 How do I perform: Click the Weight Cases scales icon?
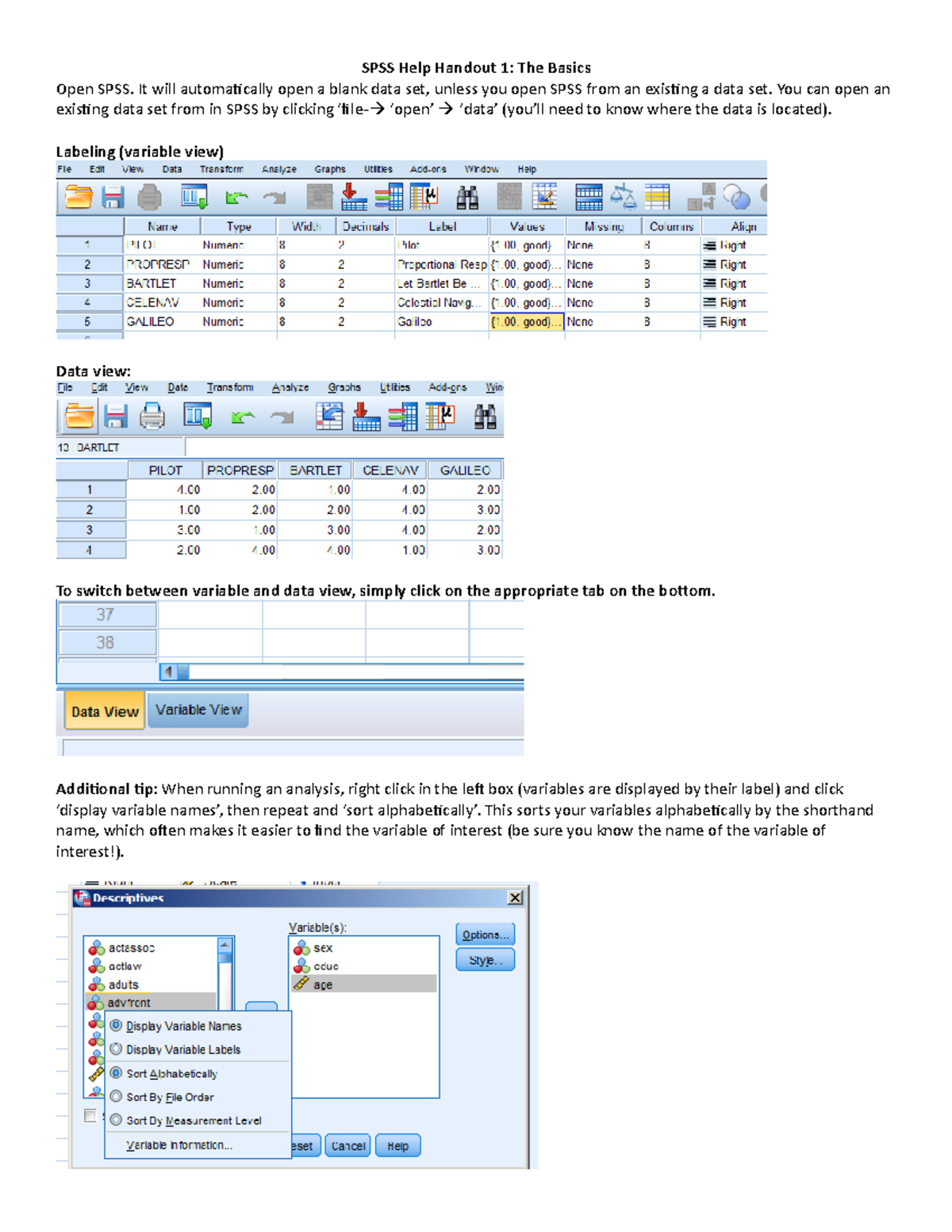click(x=623, y=197)
